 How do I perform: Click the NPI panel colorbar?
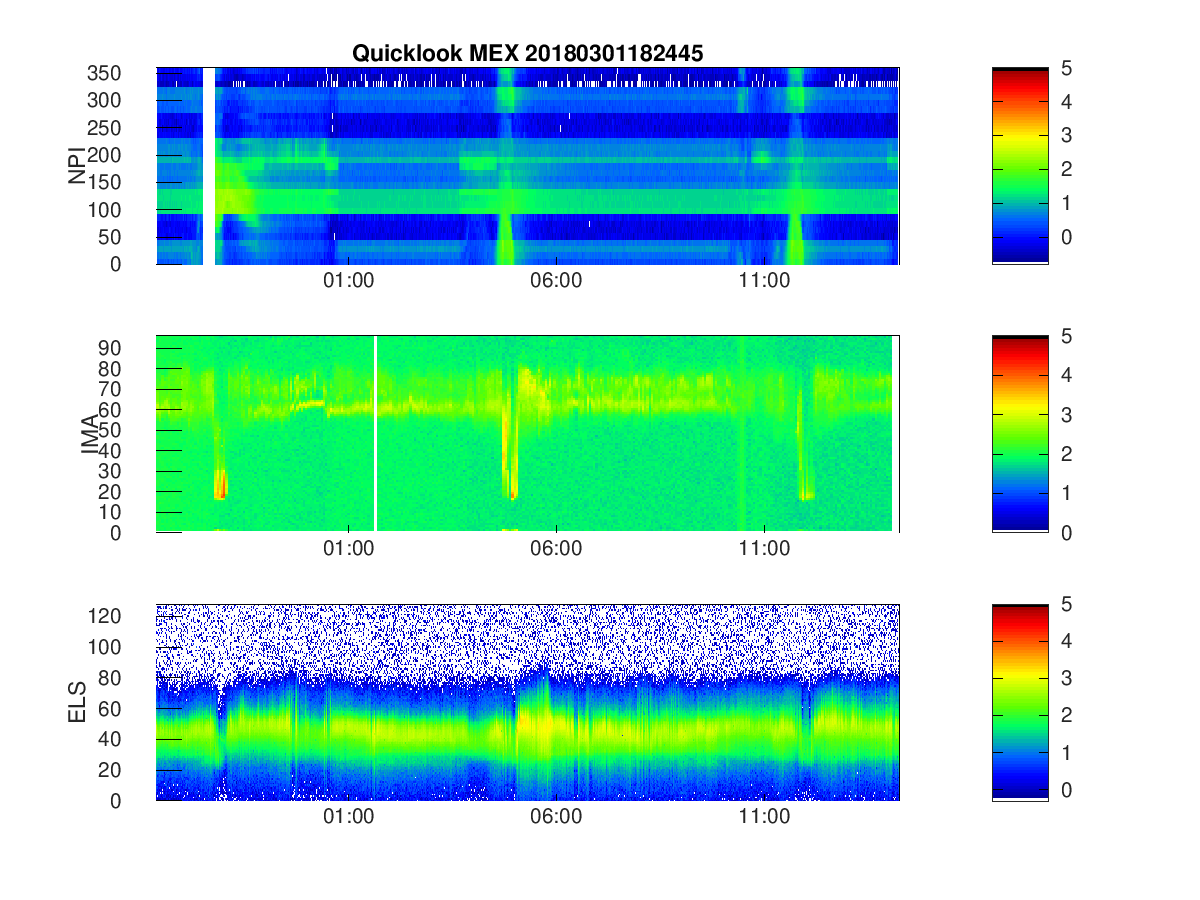click(1020, 166)
